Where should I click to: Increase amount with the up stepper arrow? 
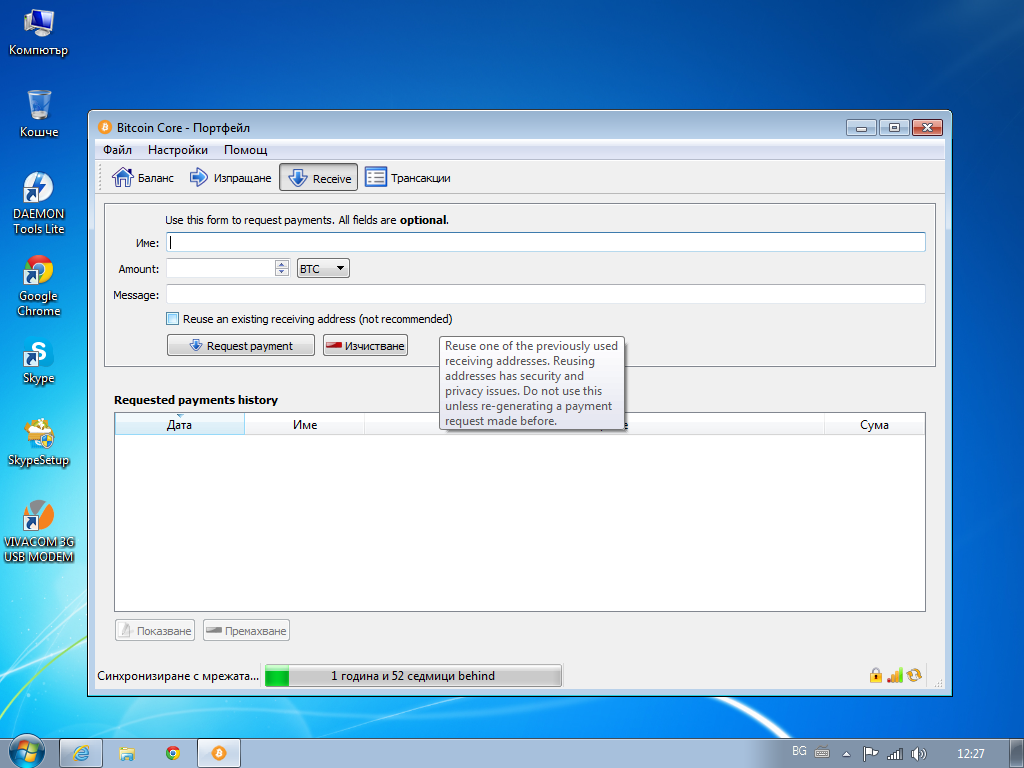click(x=282, y=264)
